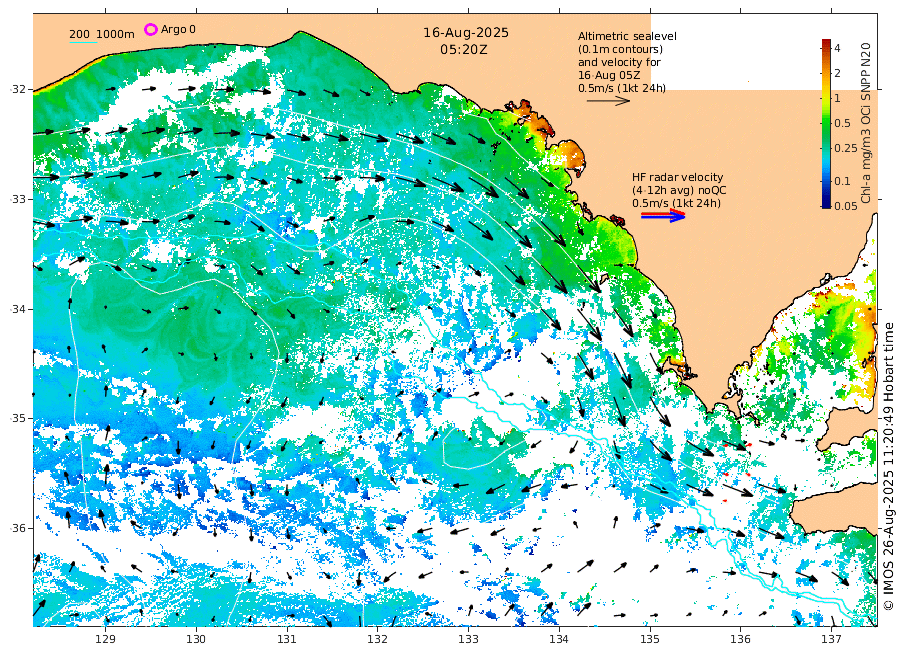Click the IMOS copyright timestamp text
Viewport: 900px width, 660px height.
889,468
